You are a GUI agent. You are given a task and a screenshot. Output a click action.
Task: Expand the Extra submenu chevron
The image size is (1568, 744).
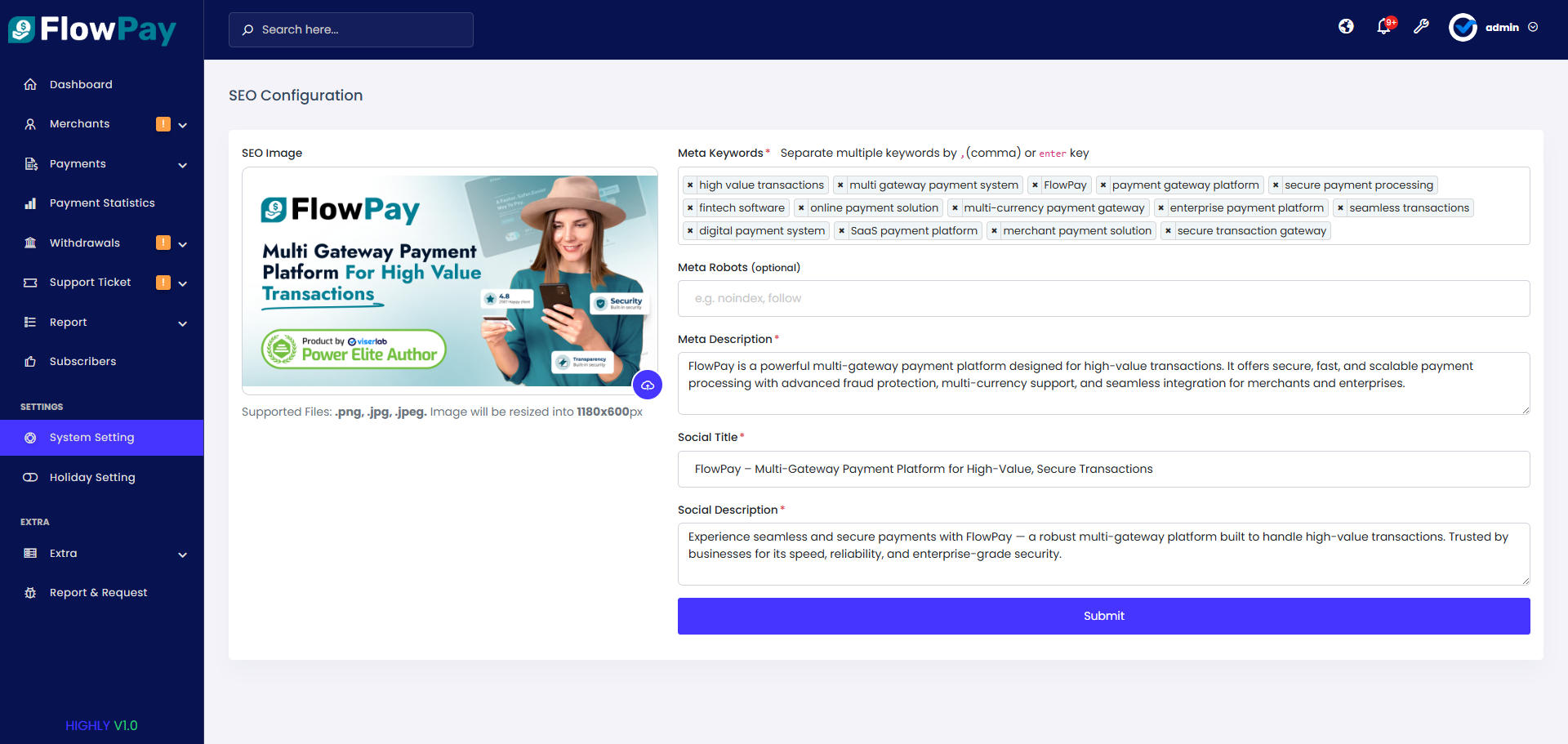pyautogui.click(x=183, y=555)
